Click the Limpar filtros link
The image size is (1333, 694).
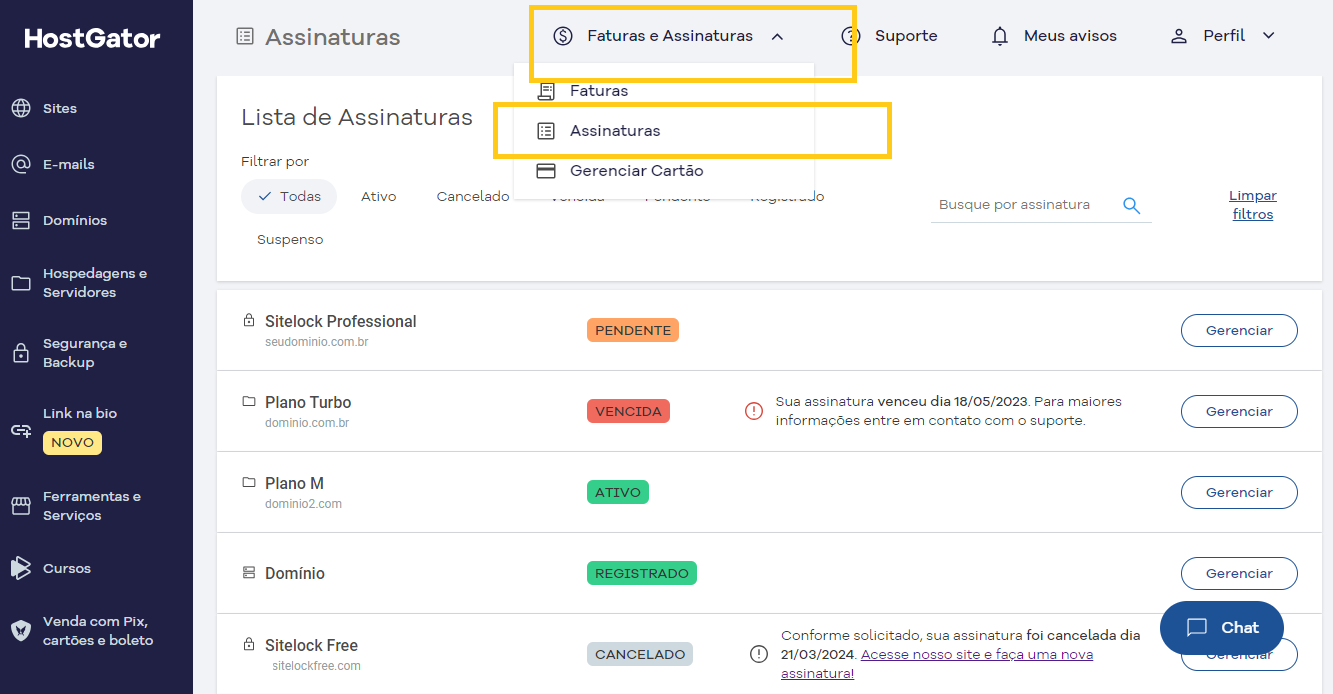(1253, 205)
